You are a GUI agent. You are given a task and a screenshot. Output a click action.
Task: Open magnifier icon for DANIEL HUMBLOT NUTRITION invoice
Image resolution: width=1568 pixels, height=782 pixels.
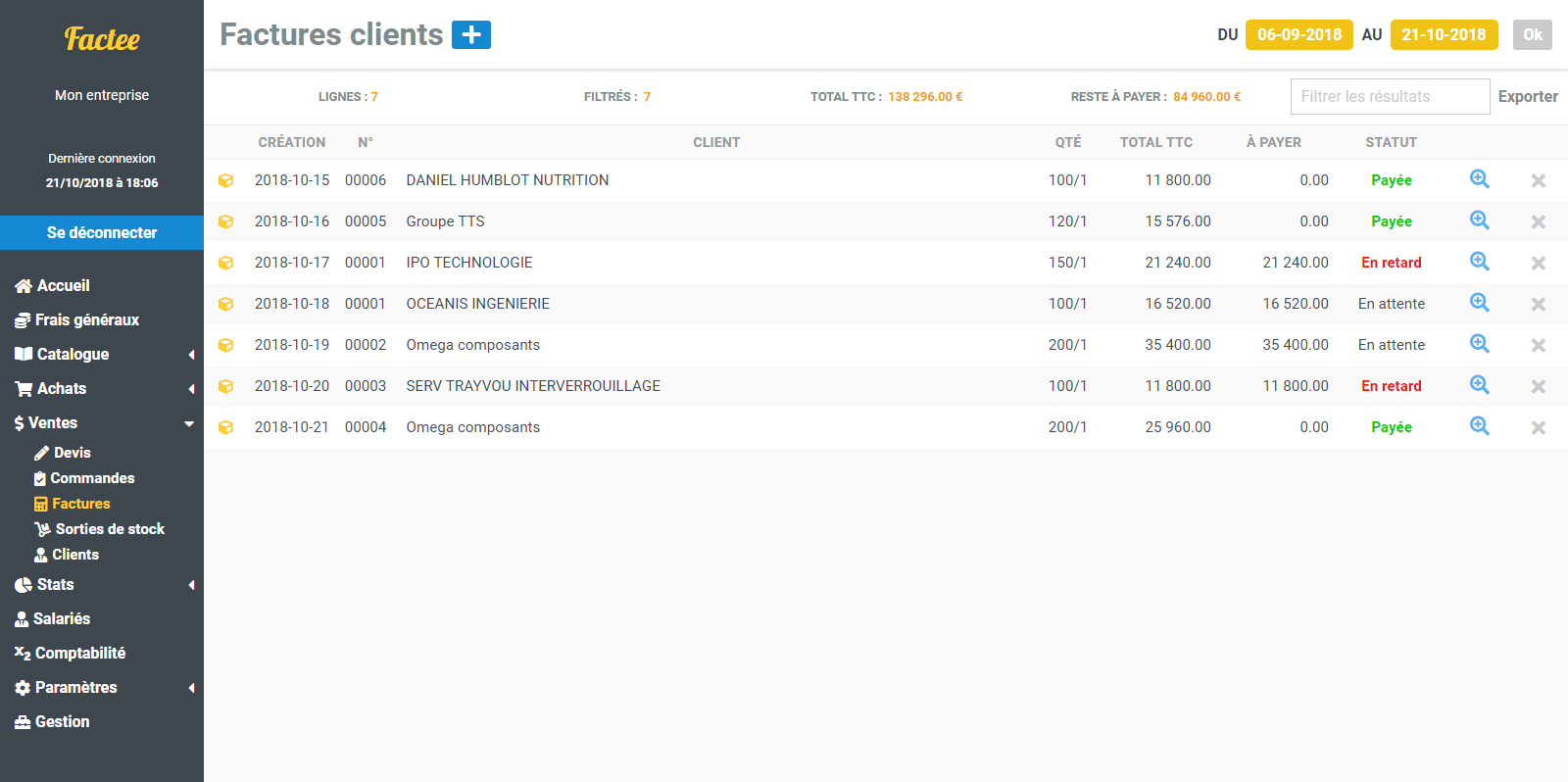tap(1479, 179)
